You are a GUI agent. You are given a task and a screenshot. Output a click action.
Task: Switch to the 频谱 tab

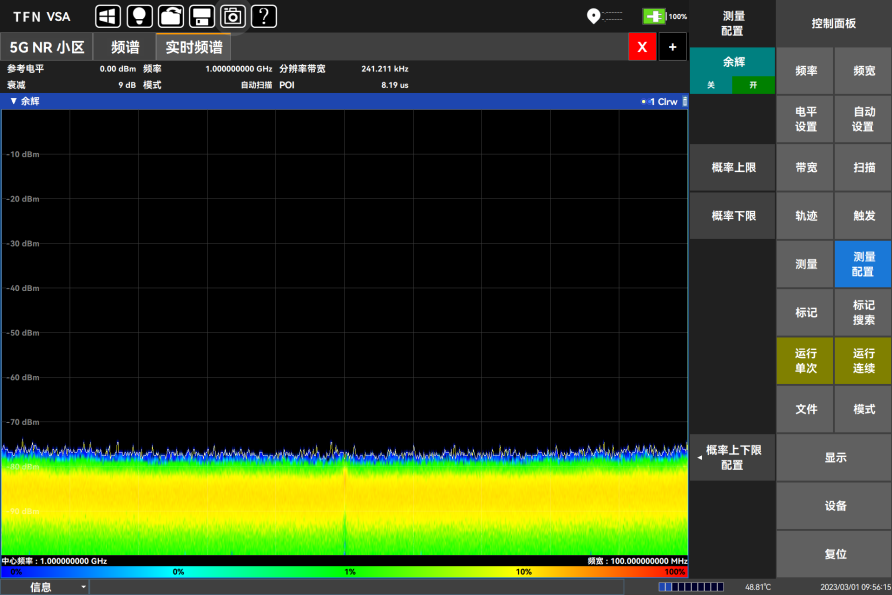[x=125, y=47]
